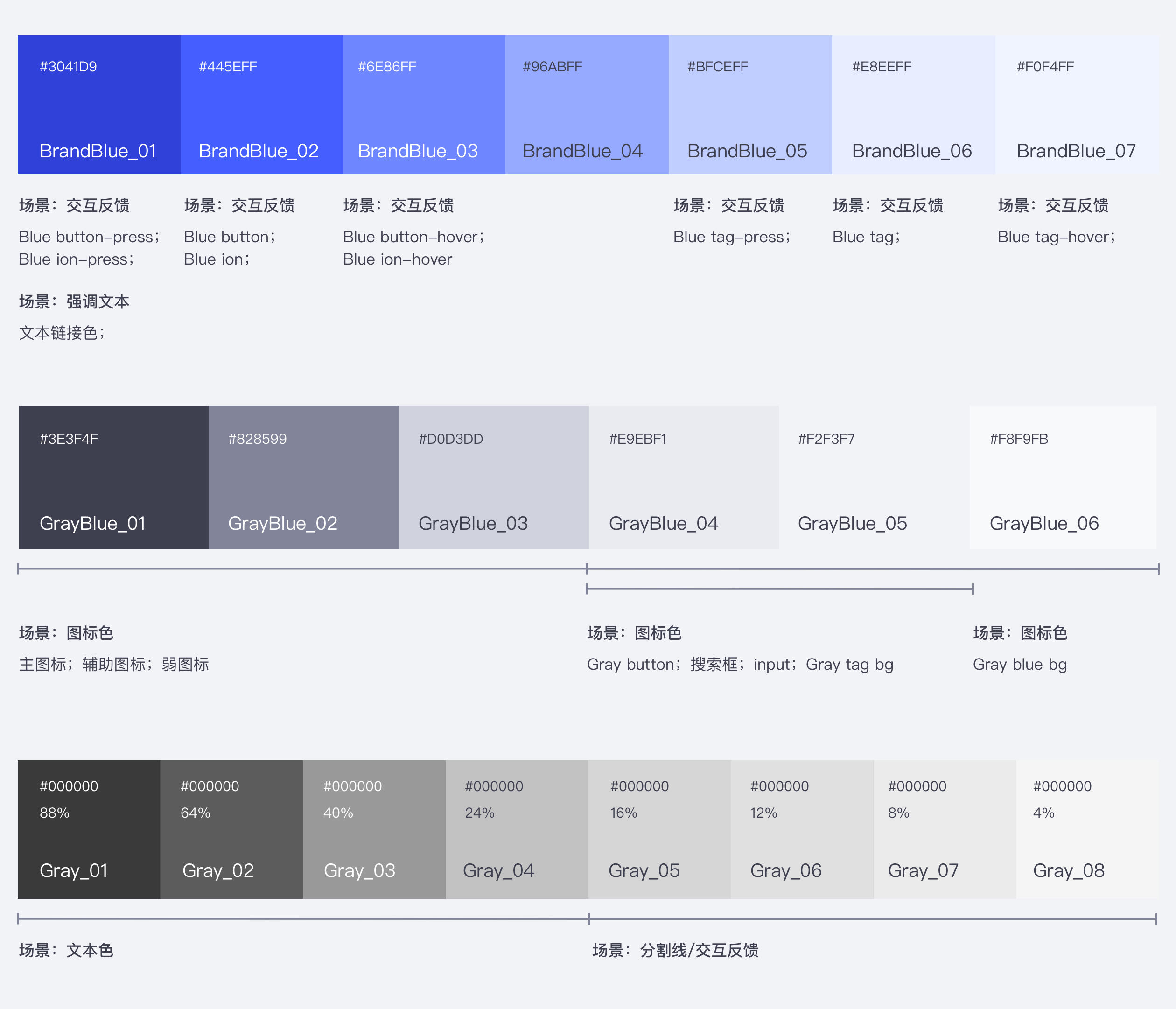Select the BrandBlue_02 #445EFF swatch
Viewport: 1176px width, 1009px height.
coord(262,105)
